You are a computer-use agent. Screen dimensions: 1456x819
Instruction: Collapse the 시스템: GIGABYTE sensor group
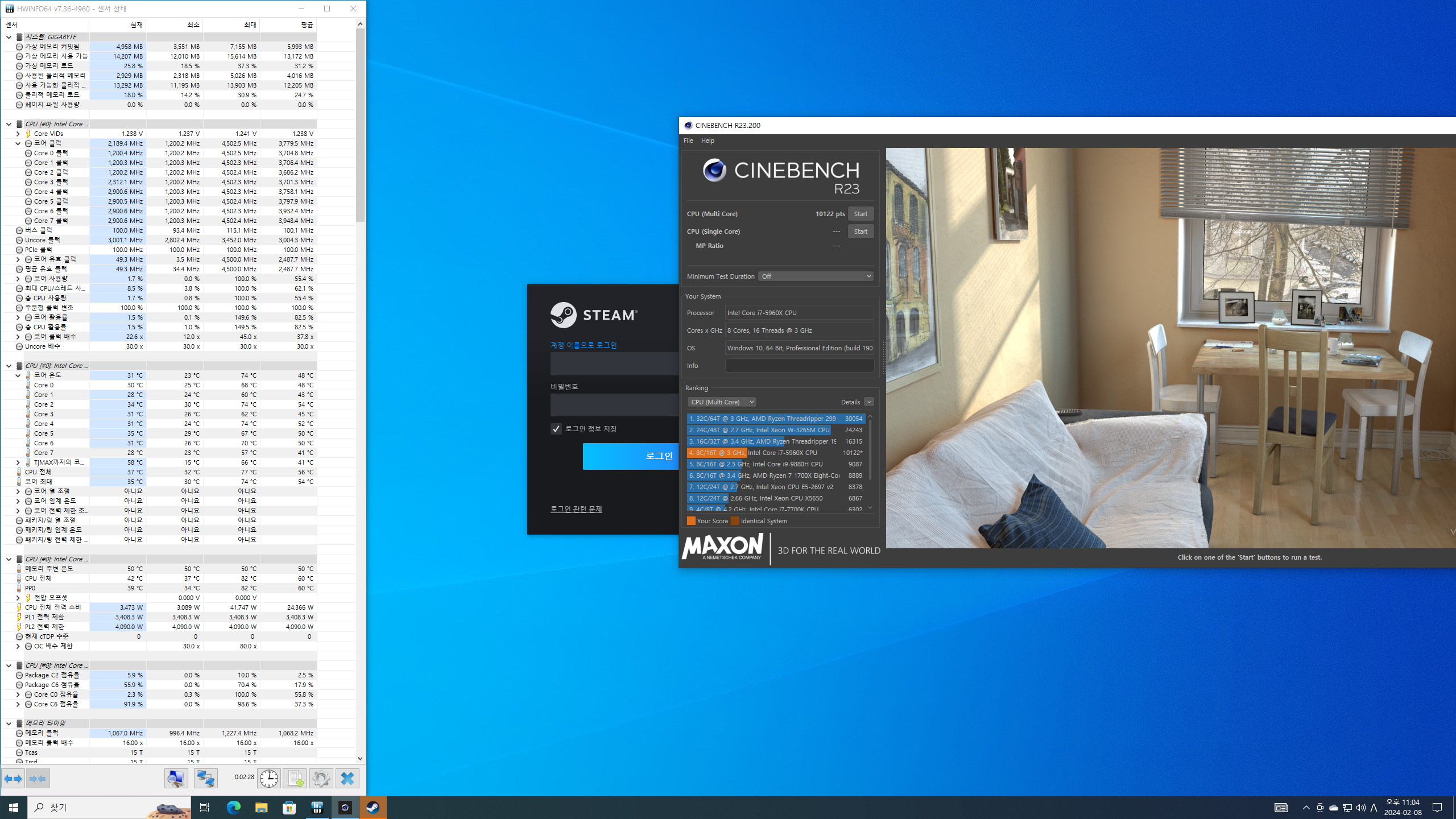[x=9, y=37]
